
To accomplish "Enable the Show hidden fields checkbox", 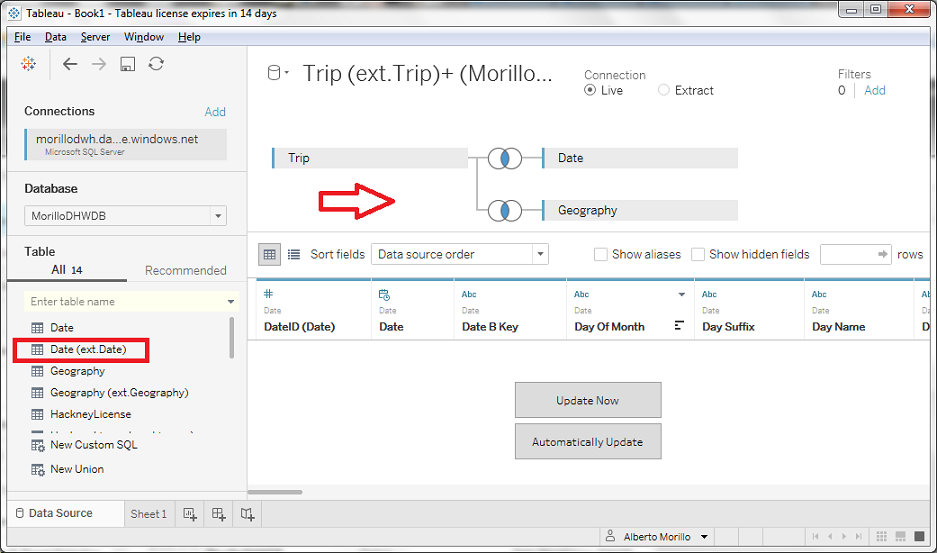I will click(x=697, y=254).
